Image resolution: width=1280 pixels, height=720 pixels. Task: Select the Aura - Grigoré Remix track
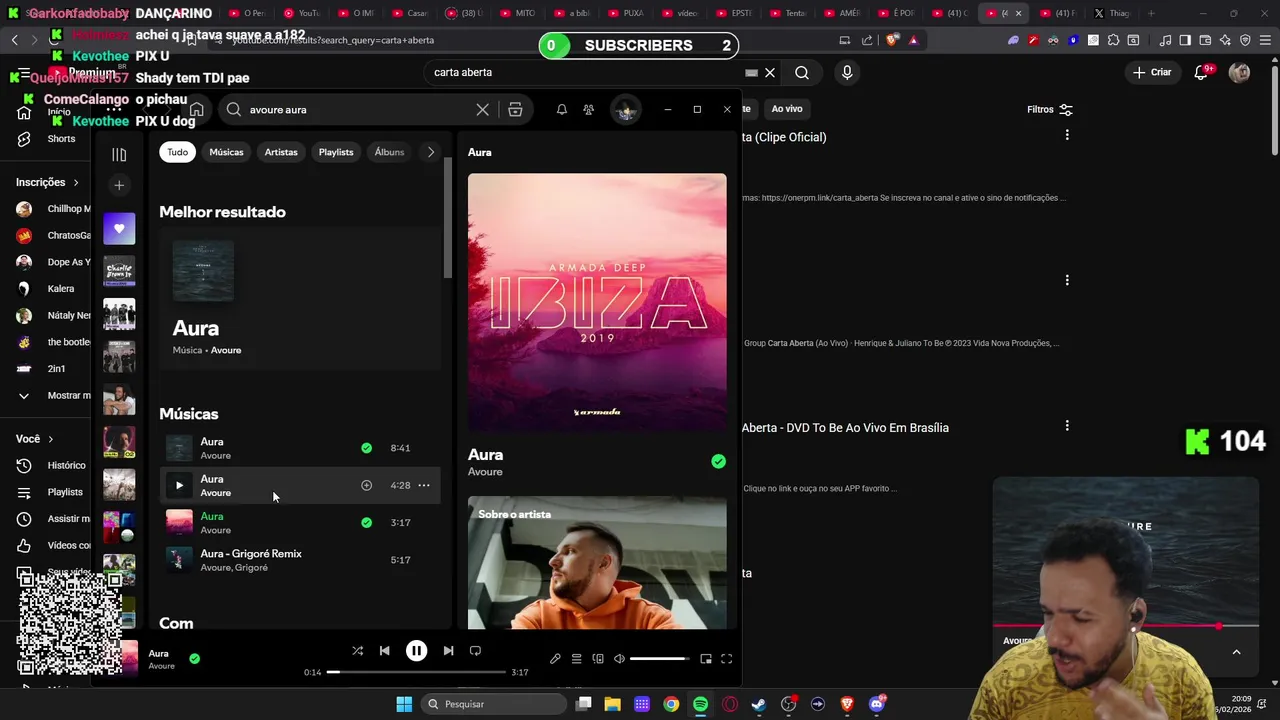pyautogui.click(x=298, y=560)
